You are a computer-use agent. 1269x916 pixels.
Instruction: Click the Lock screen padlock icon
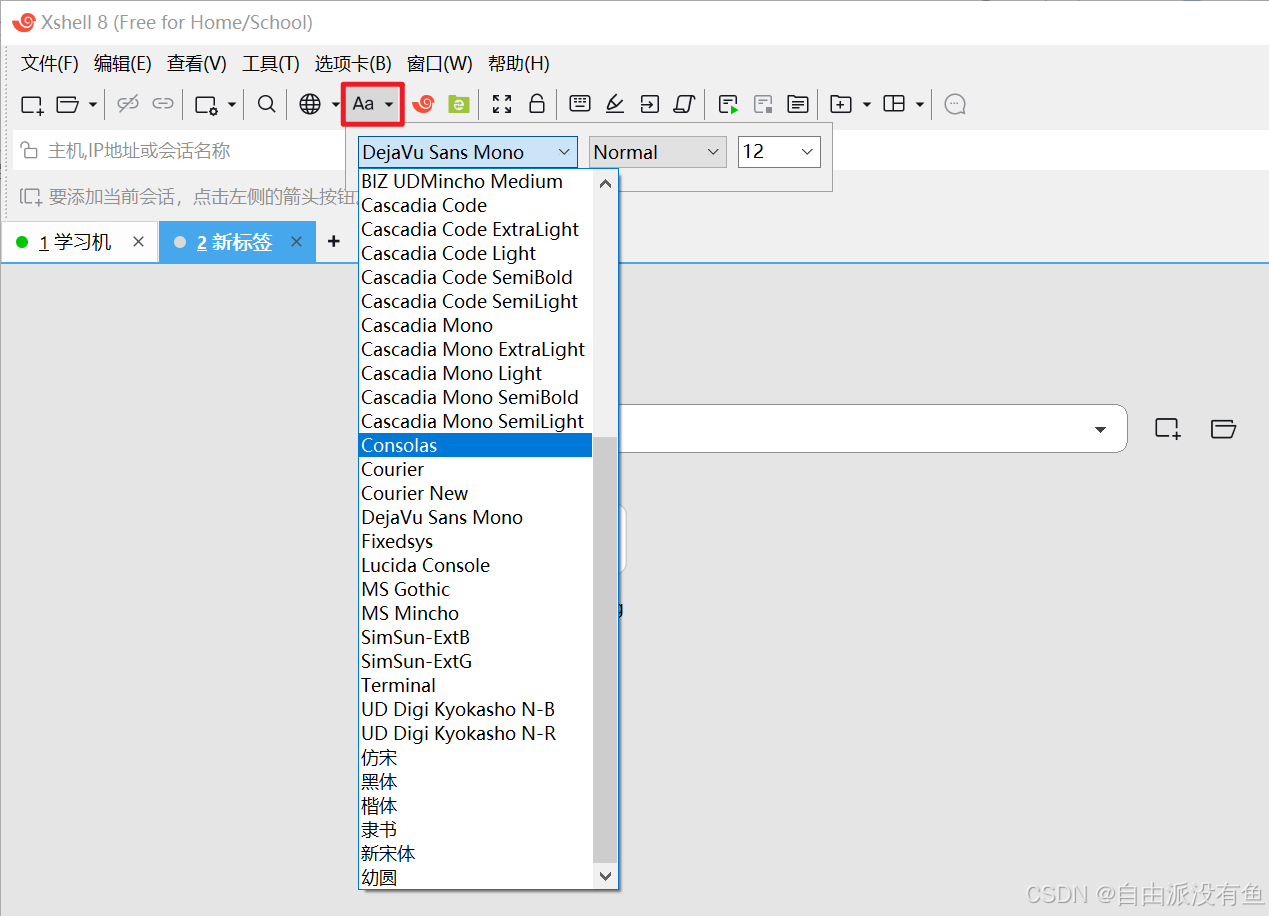point(537,104)
